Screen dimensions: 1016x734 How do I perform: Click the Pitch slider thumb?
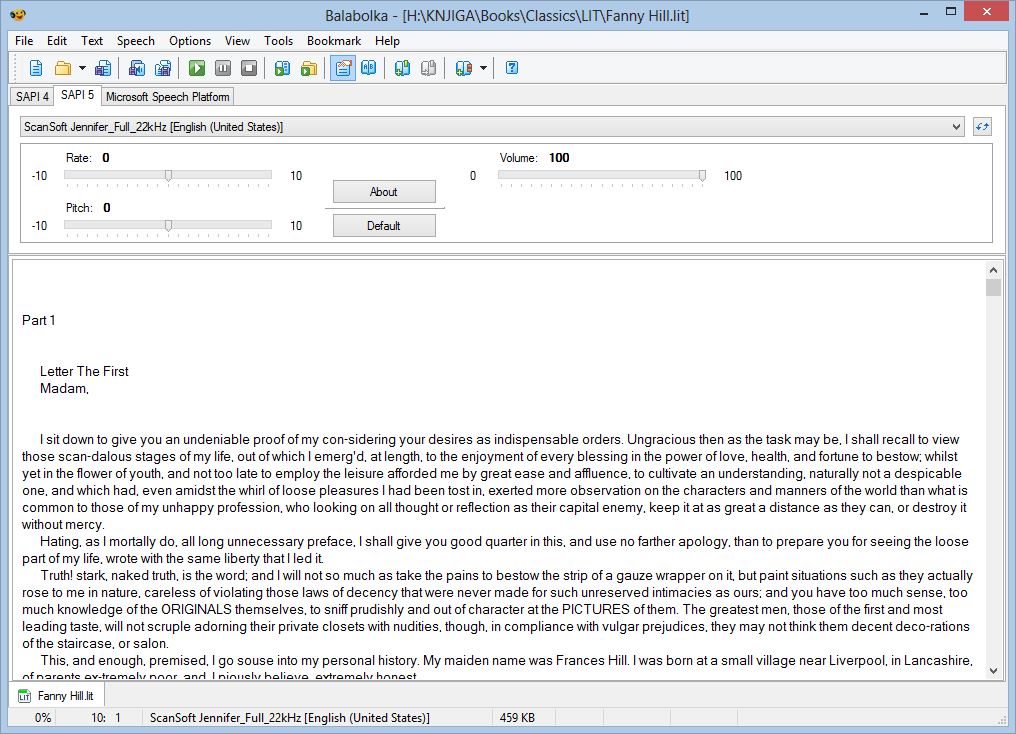pos(168,225)
